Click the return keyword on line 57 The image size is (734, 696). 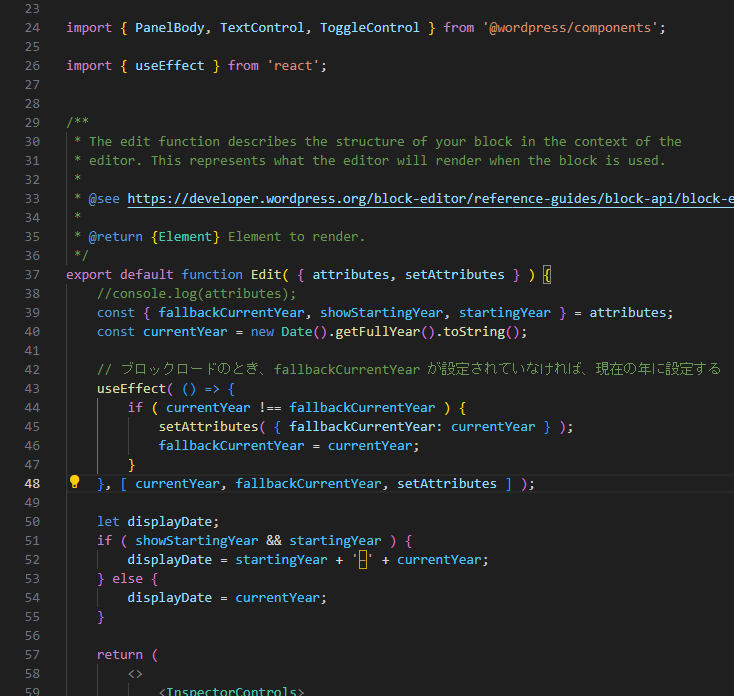[x=120, y=654]
